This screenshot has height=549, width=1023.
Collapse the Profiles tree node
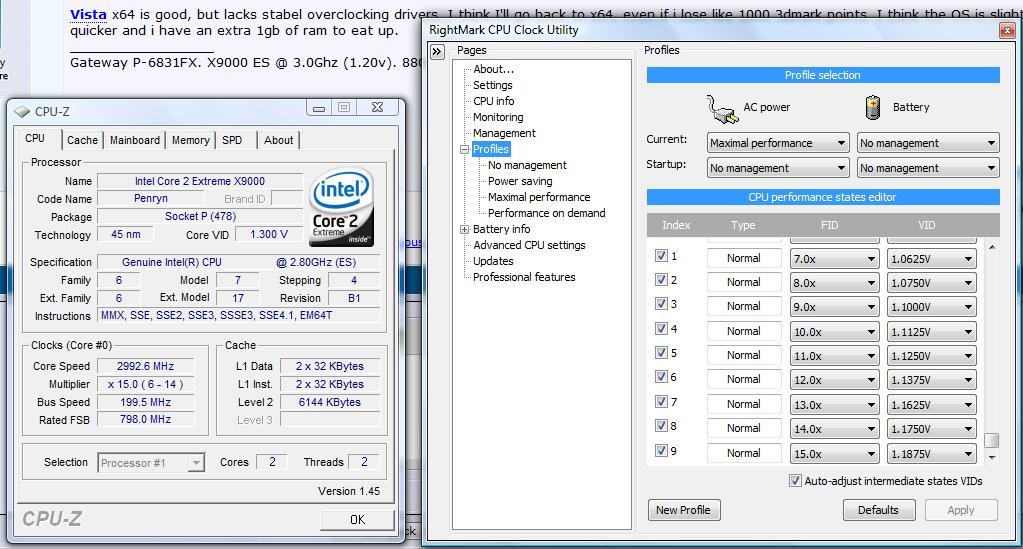click(465, 149)
